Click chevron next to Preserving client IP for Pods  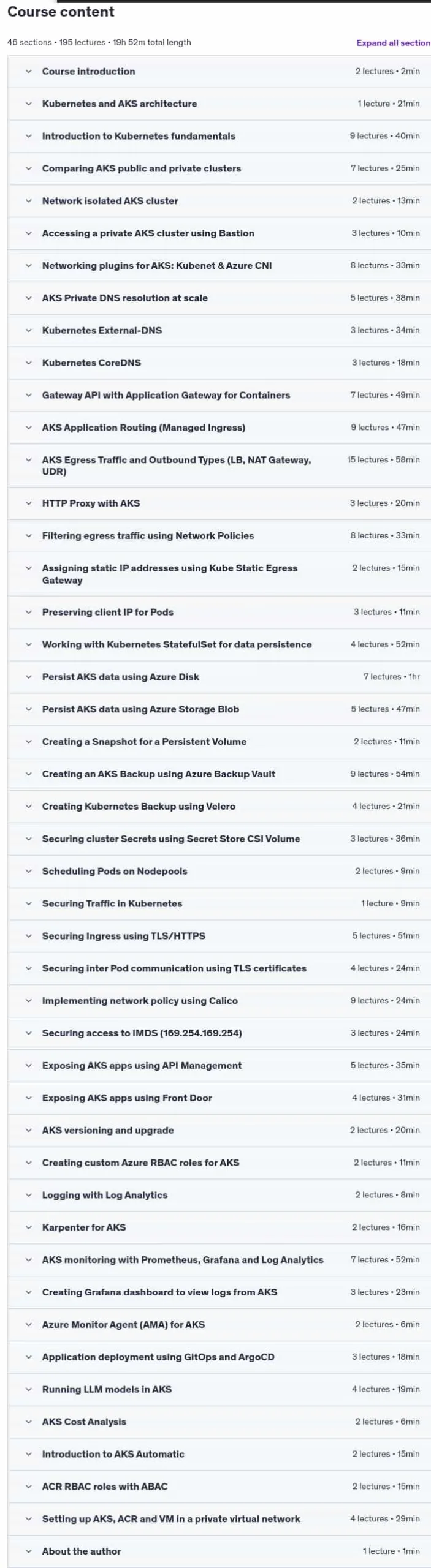28,612
